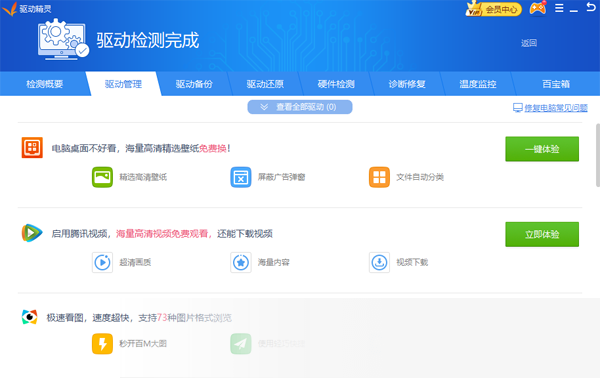Click the Tencent Video play logo icon
The height and width of the screenshot is (378, 600).
pyautogui.click(x=32, y=233)
